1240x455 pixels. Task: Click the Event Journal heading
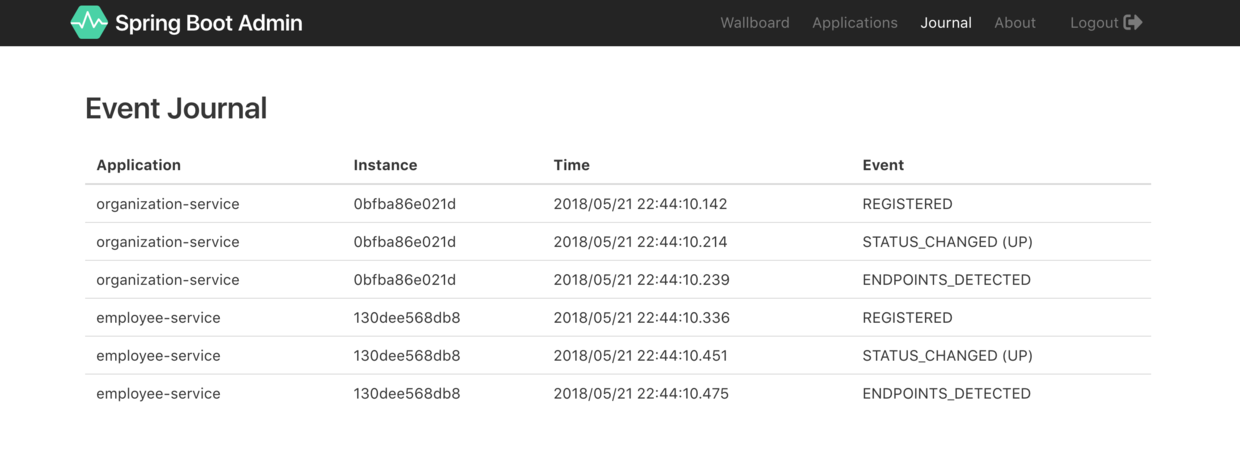176,108
